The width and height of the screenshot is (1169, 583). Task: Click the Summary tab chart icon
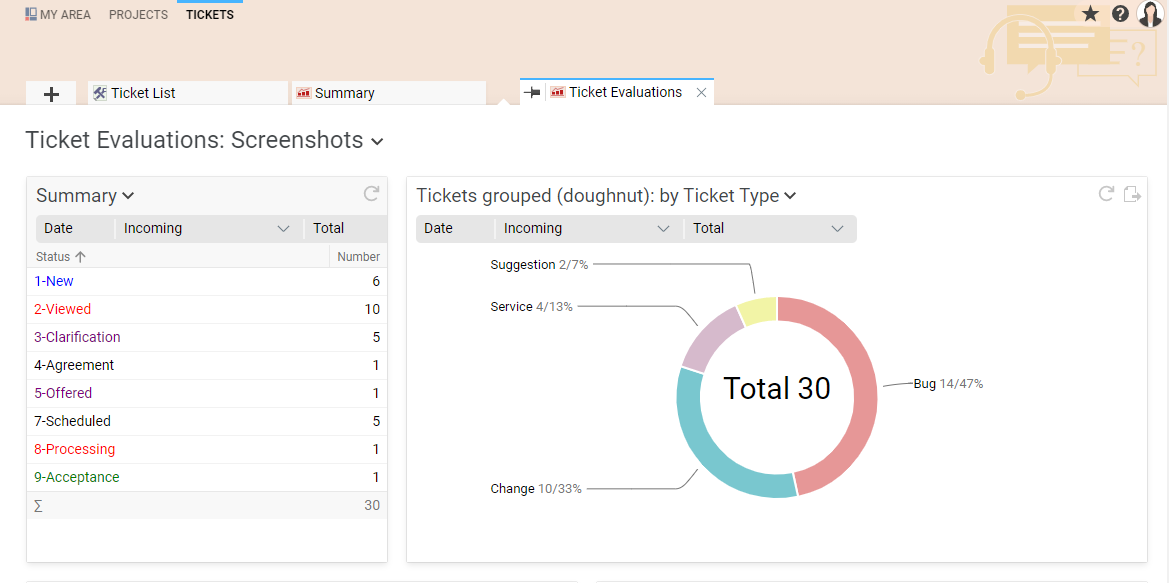click(303, 93)
